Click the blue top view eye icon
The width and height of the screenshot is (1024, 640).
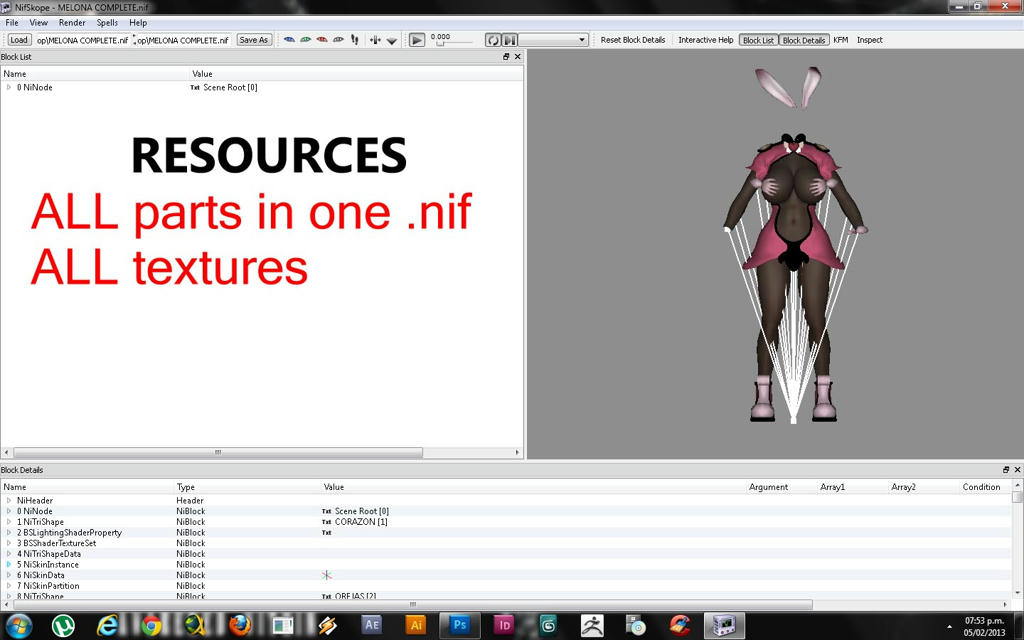click(x=289, y=40)
